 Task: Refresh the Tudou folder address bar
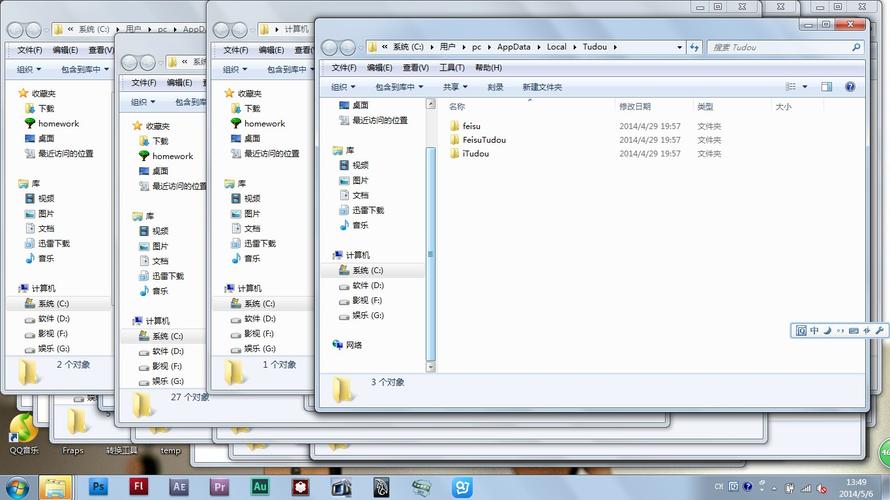coord(694,47)
